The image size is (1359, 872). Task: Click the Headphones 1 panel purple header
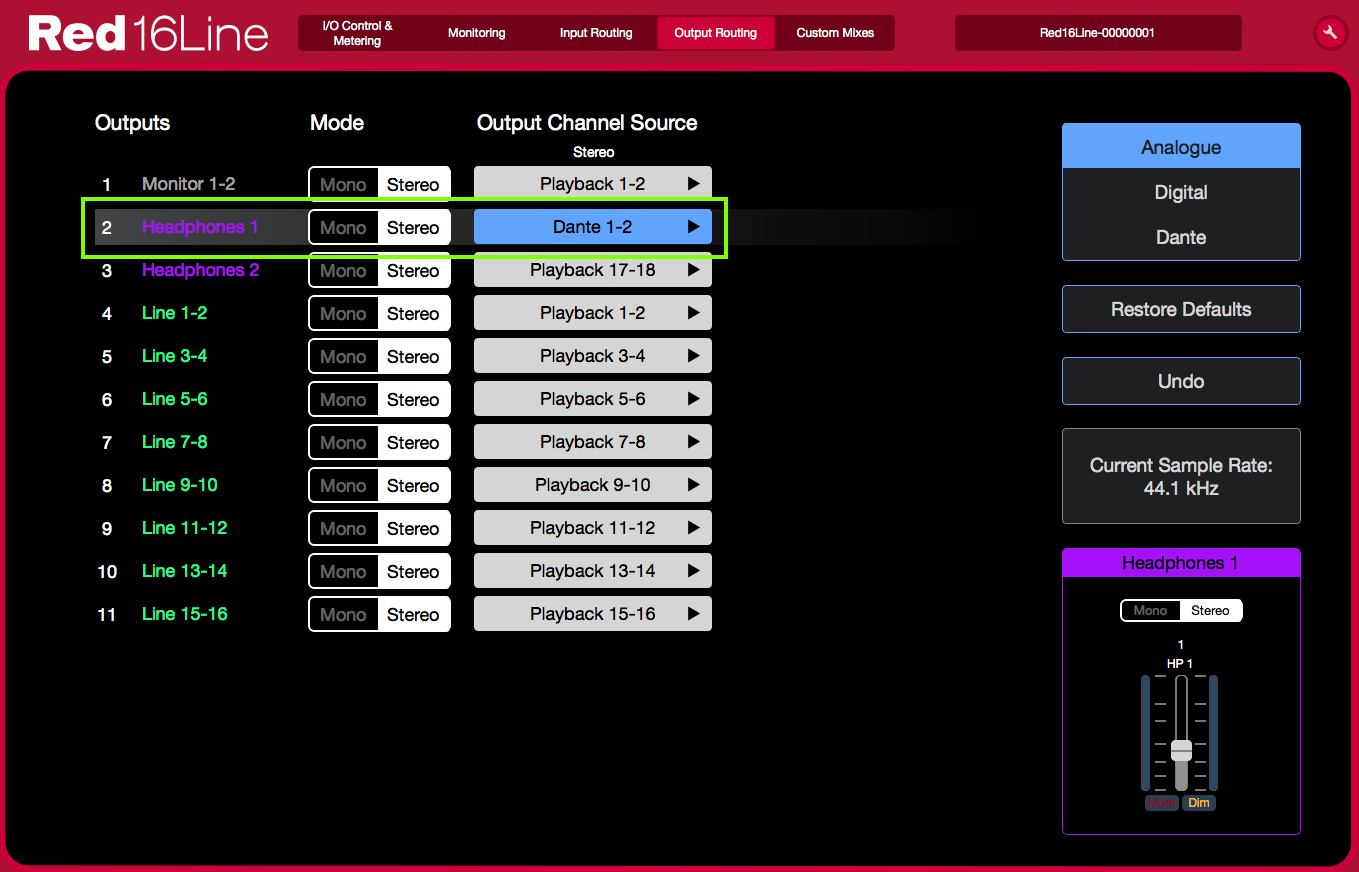1181,563
